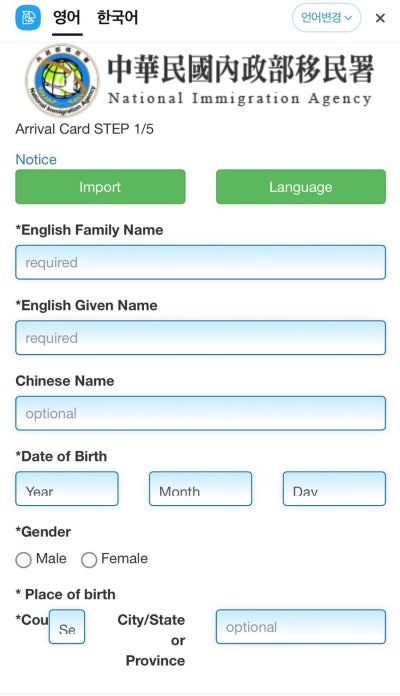Switch to the 한국어 tab
This screenshot has width=400, height=696.
coord(118,18)
